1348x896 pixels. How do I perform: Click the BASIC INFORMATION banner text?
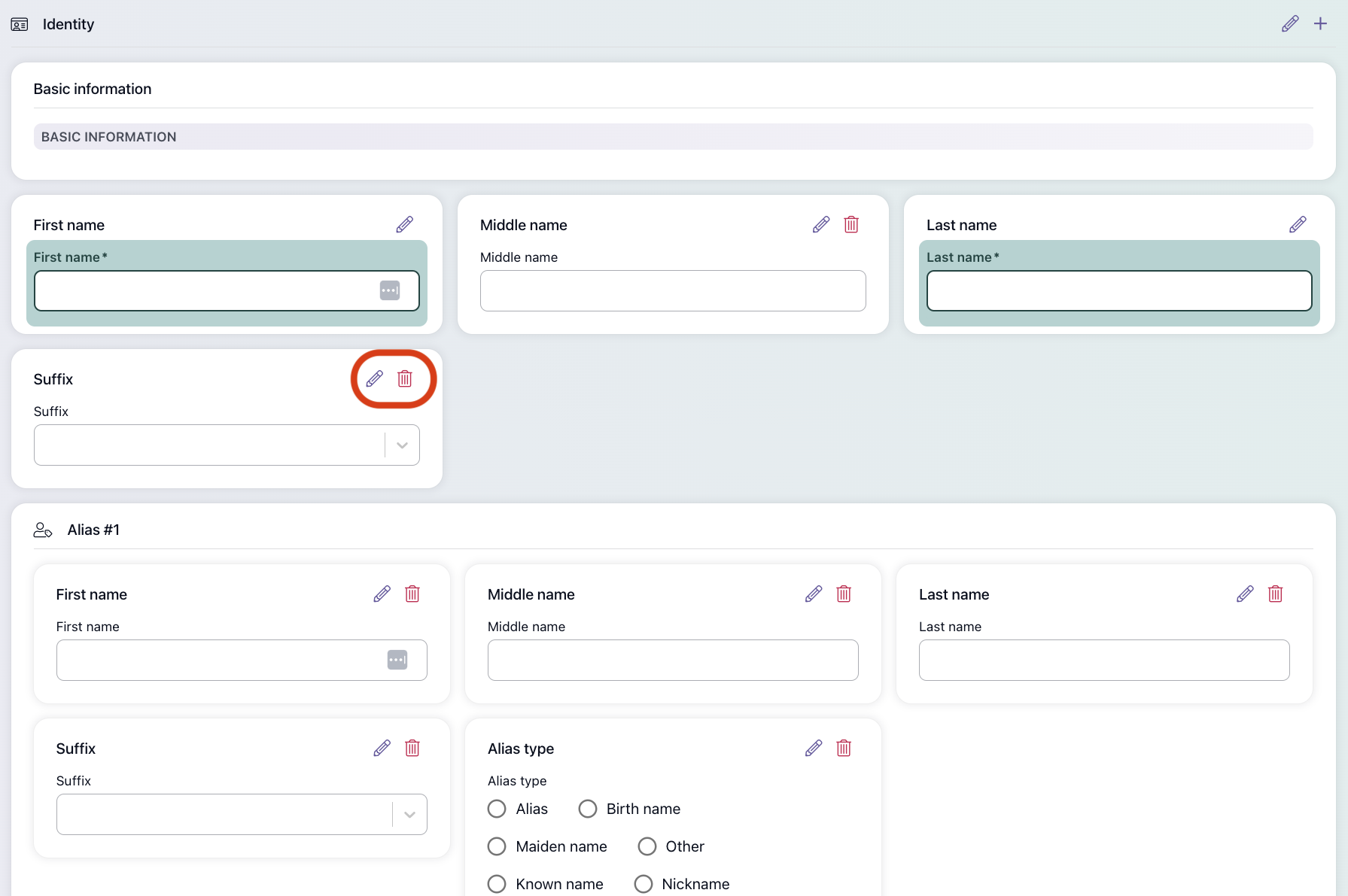click(109, 137)
